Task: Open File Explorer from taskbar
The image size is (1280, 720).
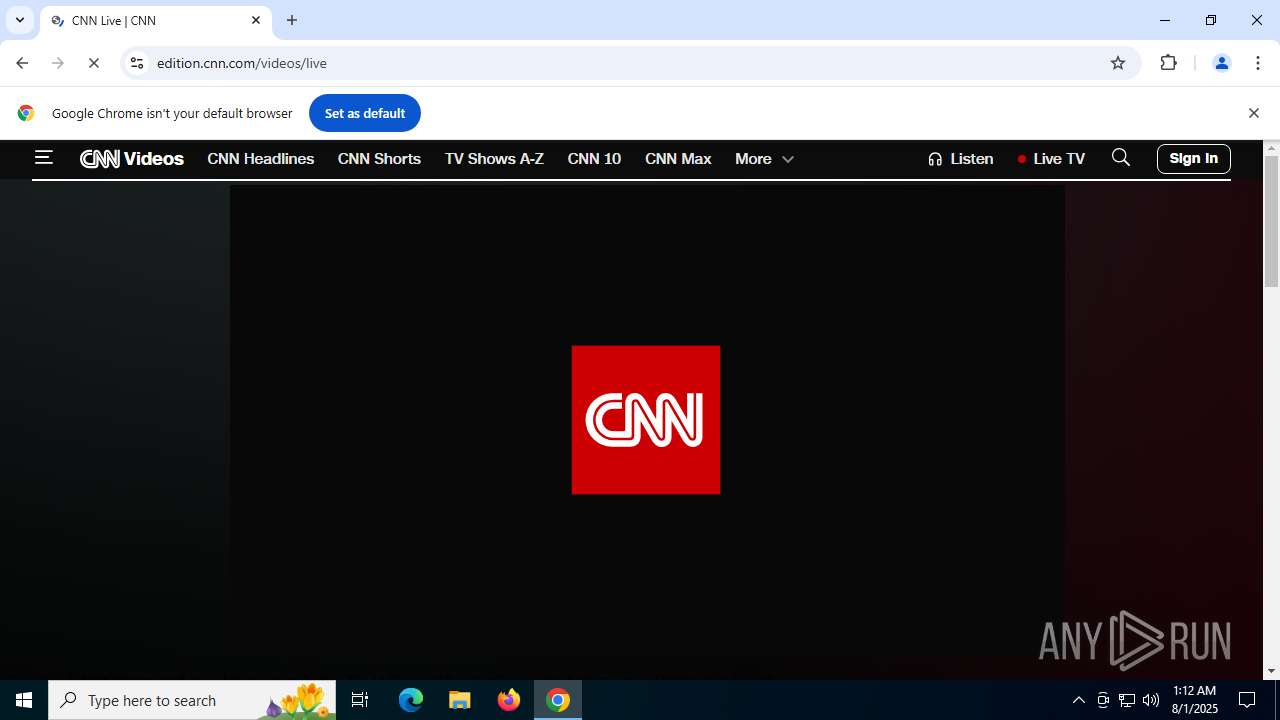Action: tap(460, 700)
